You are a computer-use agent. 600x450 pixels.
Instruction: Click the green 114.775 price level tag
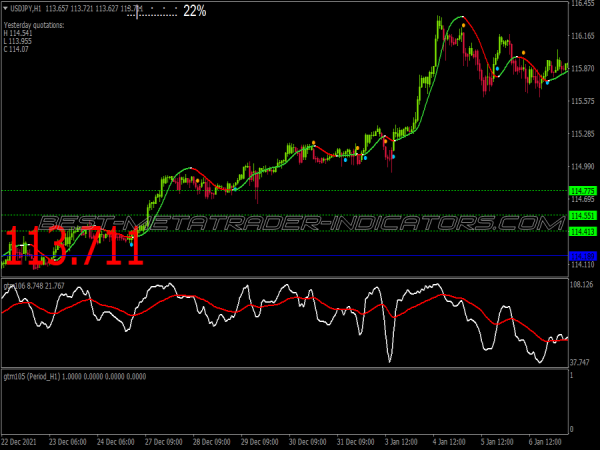(x=582, y=191)
